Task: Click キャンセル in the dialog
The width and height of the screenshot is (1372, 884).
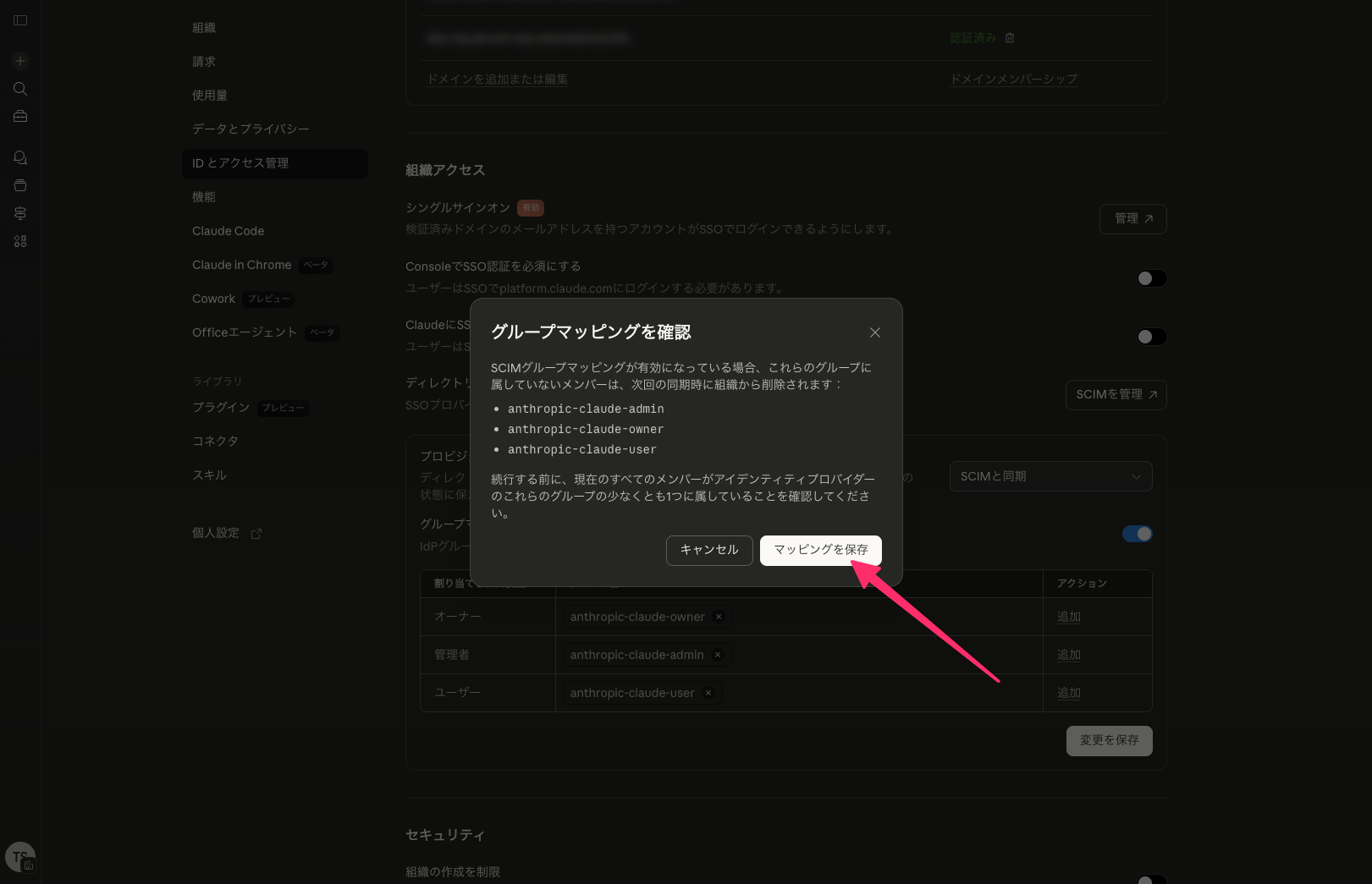Action: tap(709, 550)
